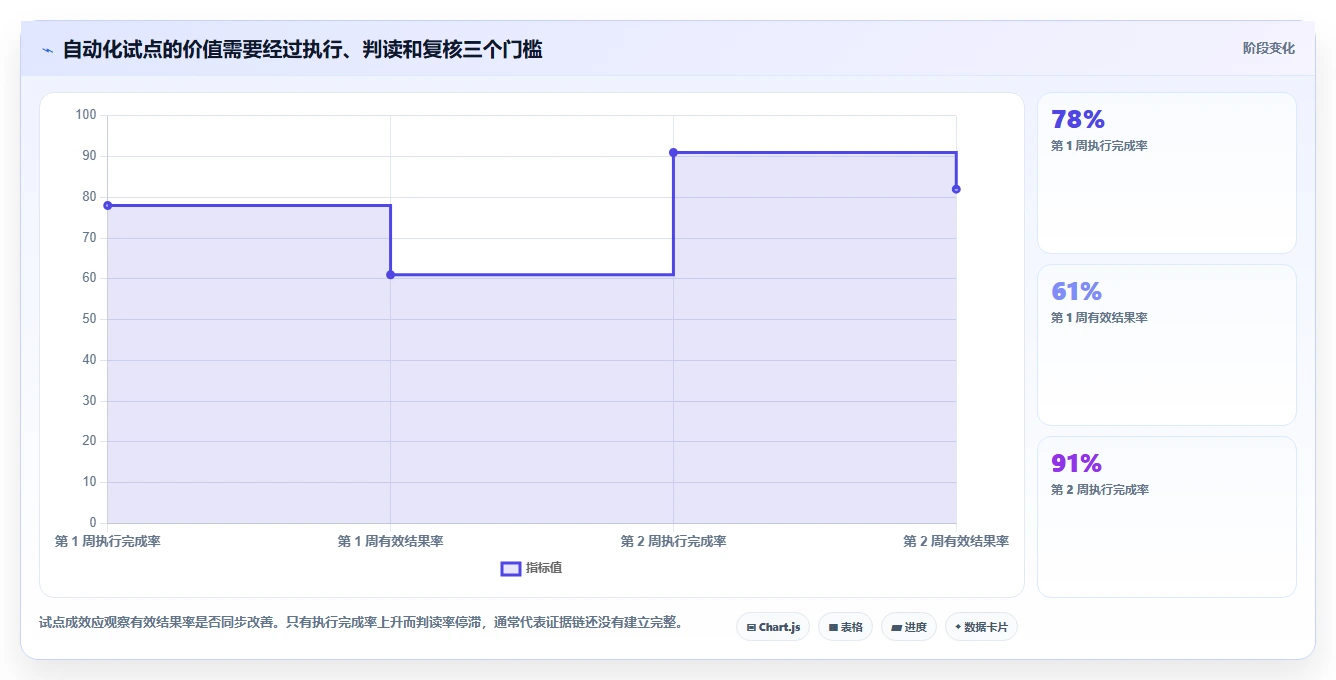This screenshot has width=1336, height=680.
Task: Click 第 1 周有效结果率 label in the second card
Action: (x=1099, y=318)
